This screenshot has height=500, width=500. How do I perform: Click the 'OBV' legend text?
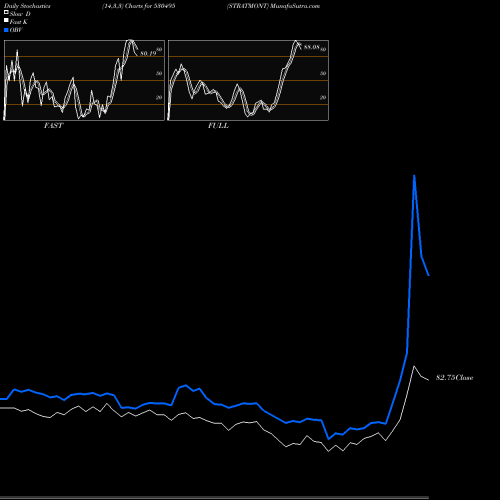tap(16, 30)
